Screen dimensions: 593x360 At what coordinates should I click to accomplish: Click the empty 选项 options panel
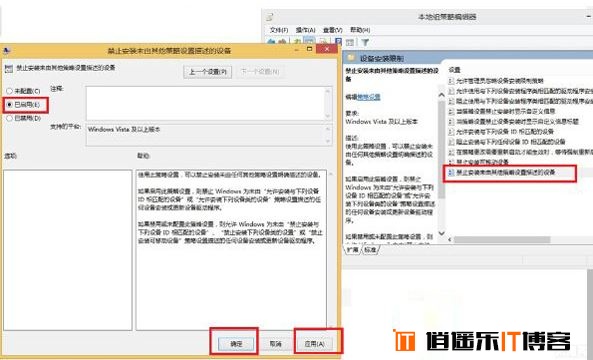[x=68, y=250]
